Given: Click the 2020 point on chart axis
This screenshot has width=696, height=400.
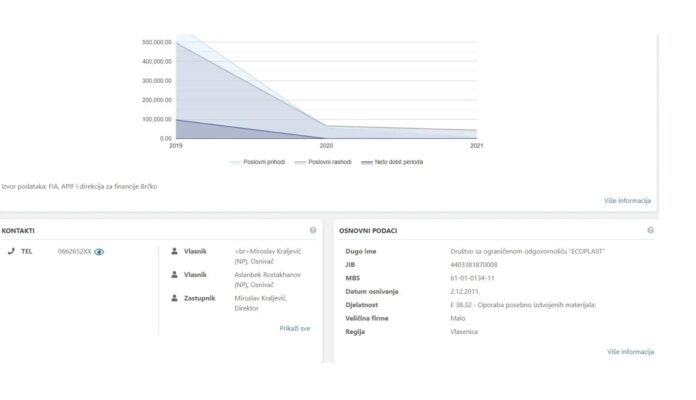Looking at the screenshot, I should click(x=326, y=146).
